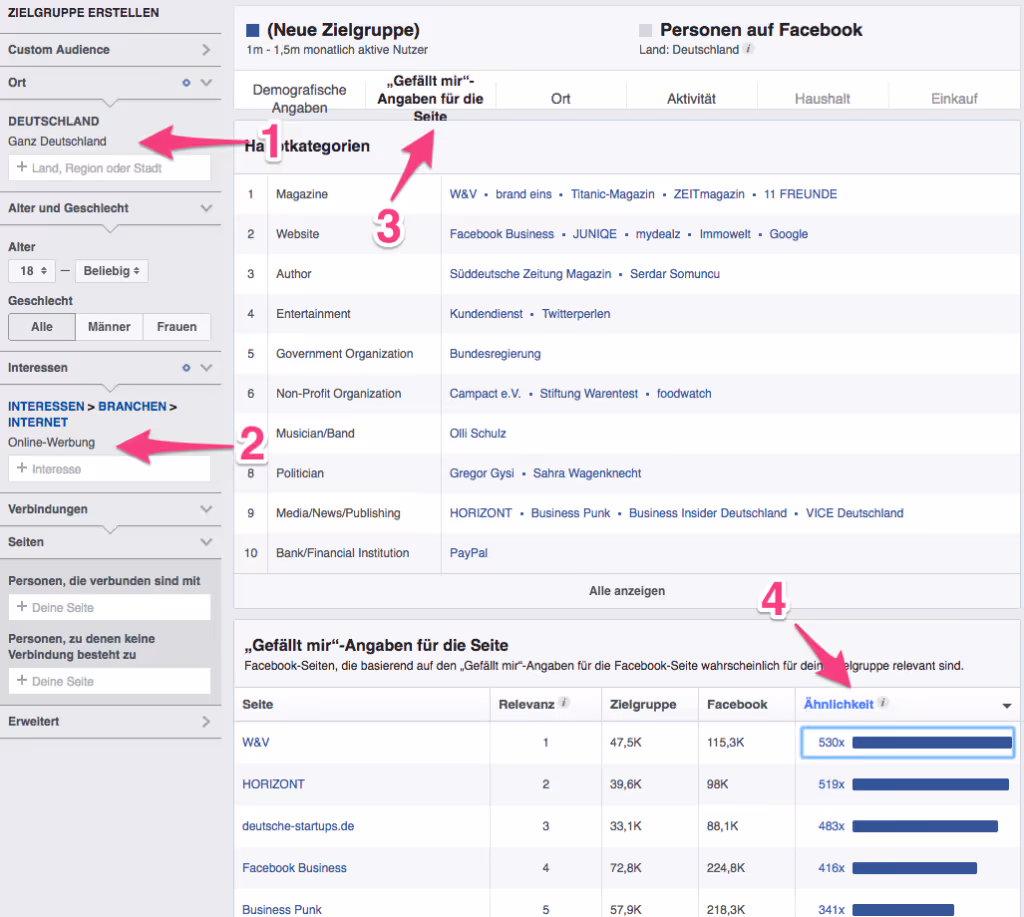Open the Sahra Wagenknecht link
The image size is (1024, 917).
coord(587,473)
